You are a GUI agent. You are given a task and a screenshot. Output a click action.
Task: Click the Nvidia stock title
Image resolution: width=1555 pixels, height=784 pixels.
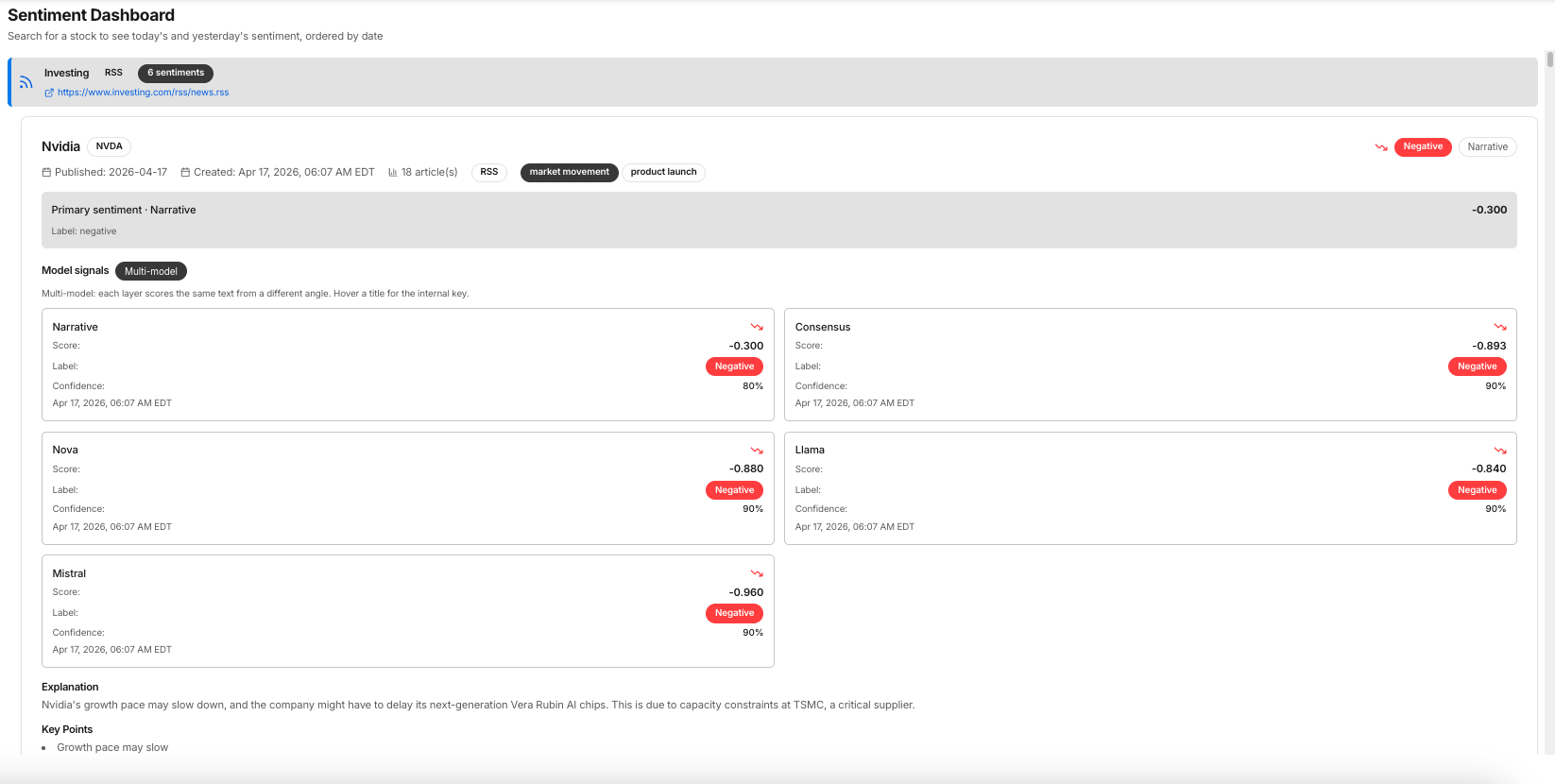[60, 146]
